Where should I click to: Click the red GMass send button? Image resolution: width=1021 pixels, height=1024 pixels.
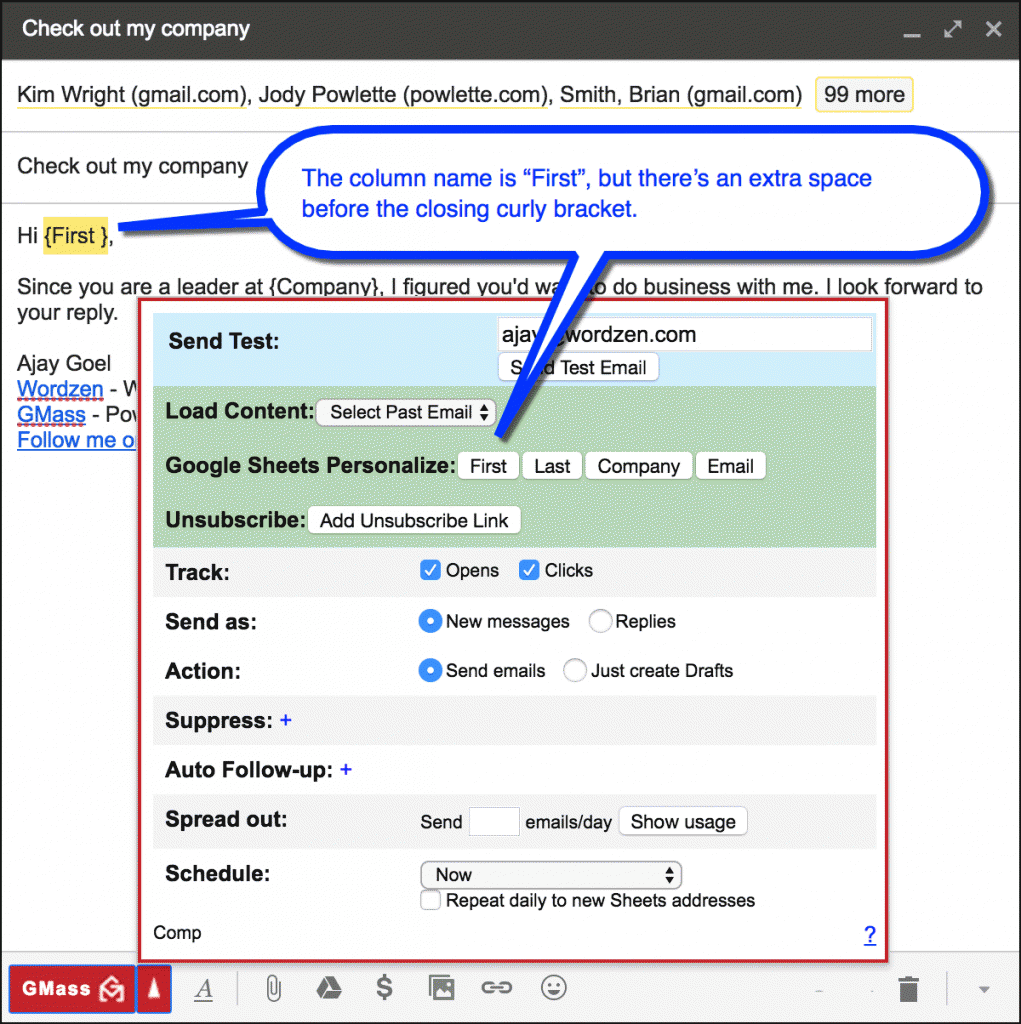(72, 989)
